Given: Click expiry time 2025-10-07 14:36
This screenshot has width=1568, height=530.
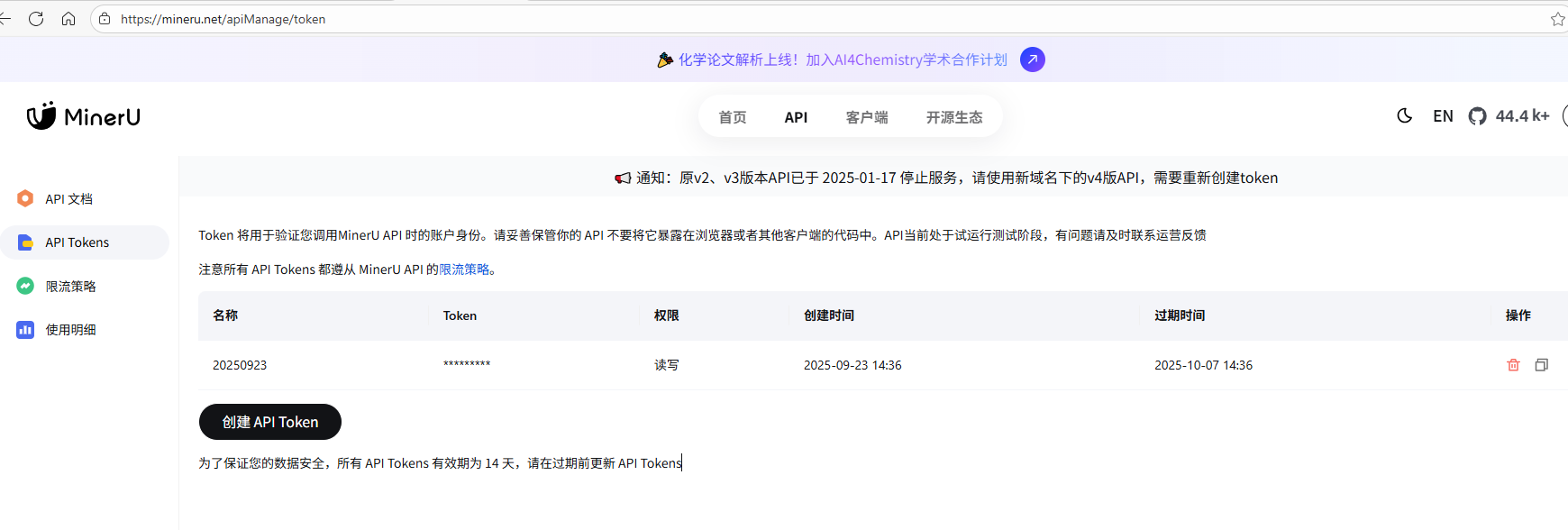Looking at the screenshot, I should pyautogui.click(x=1203, y=365).
